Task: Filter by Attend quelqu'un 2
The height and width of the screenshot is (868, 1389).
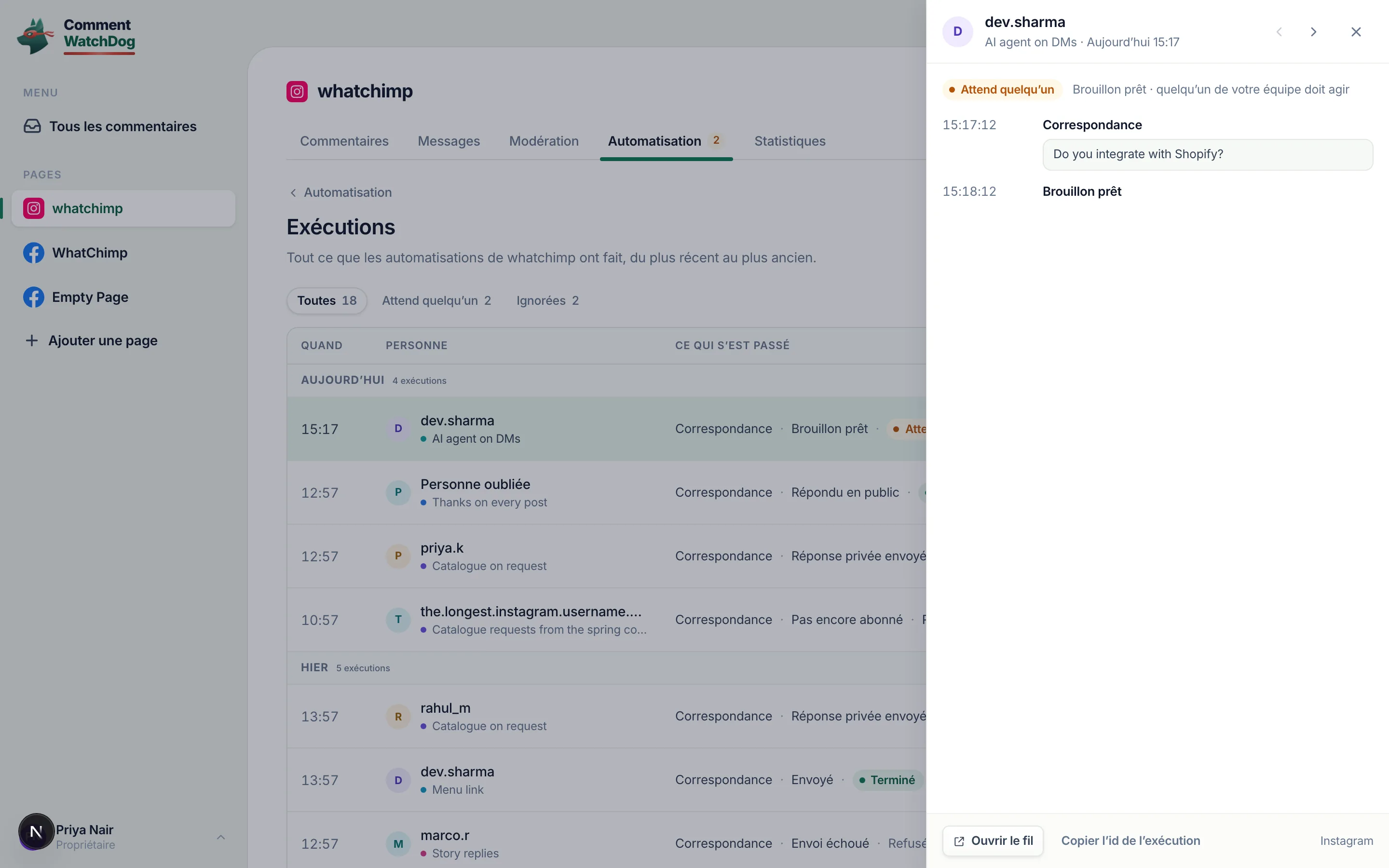Action: click(436, 301)
